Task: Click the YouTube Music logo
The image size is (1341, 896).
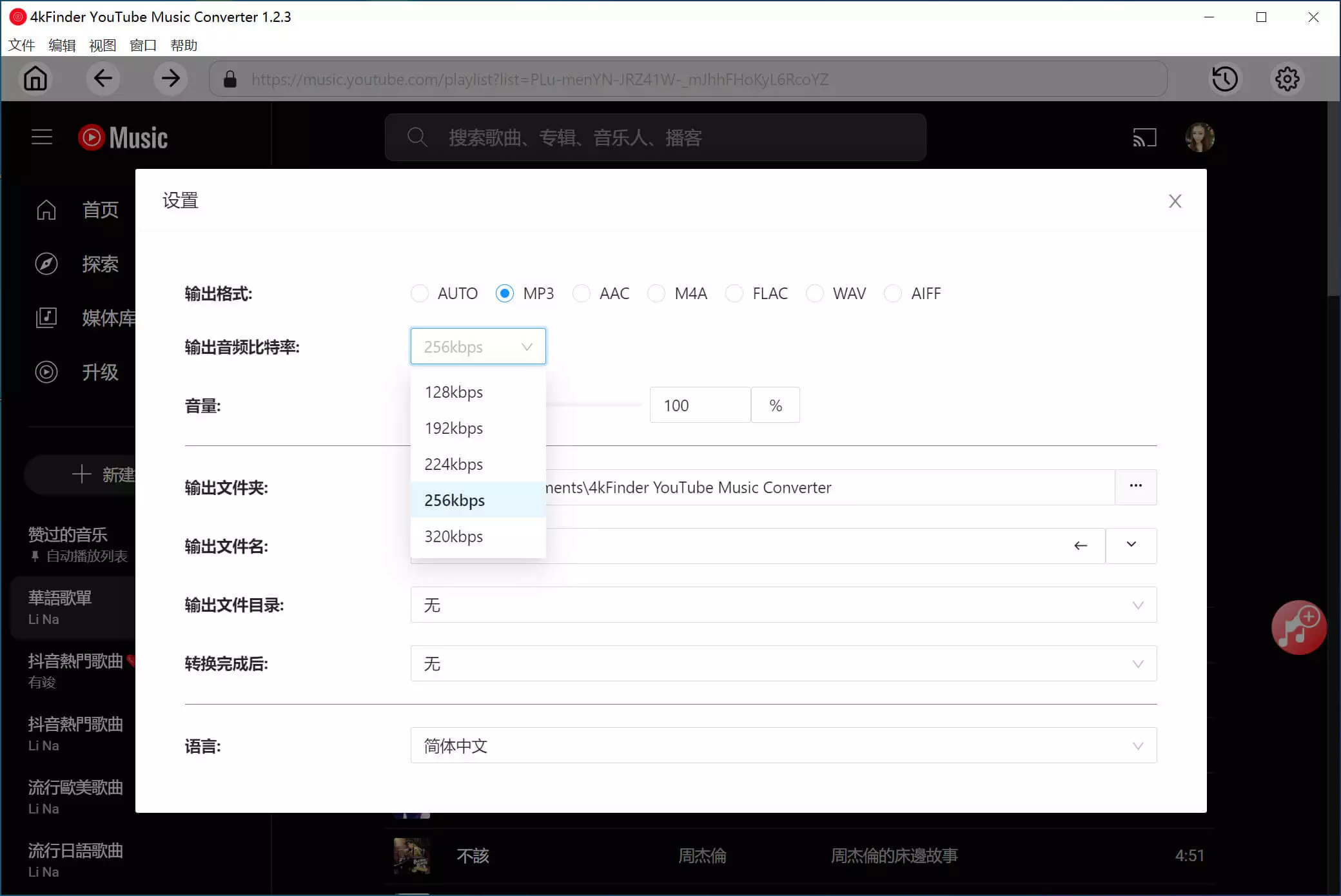Action: (123, 137)
